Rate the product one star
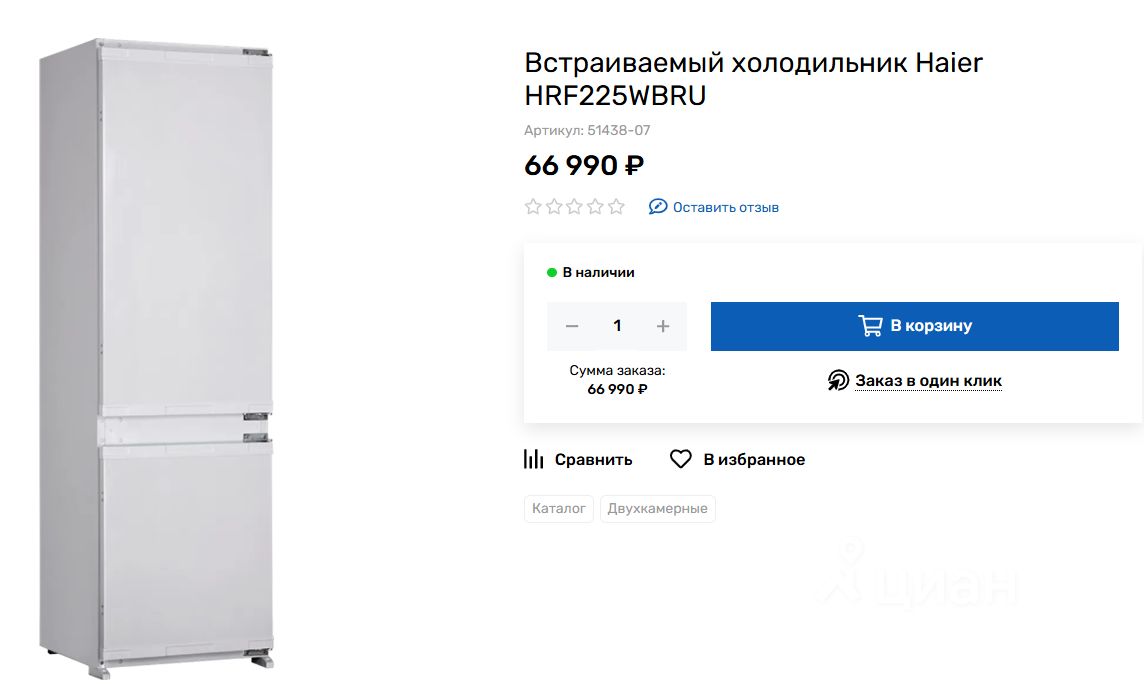Screen dimensions: 1144x684 [533, 207]
